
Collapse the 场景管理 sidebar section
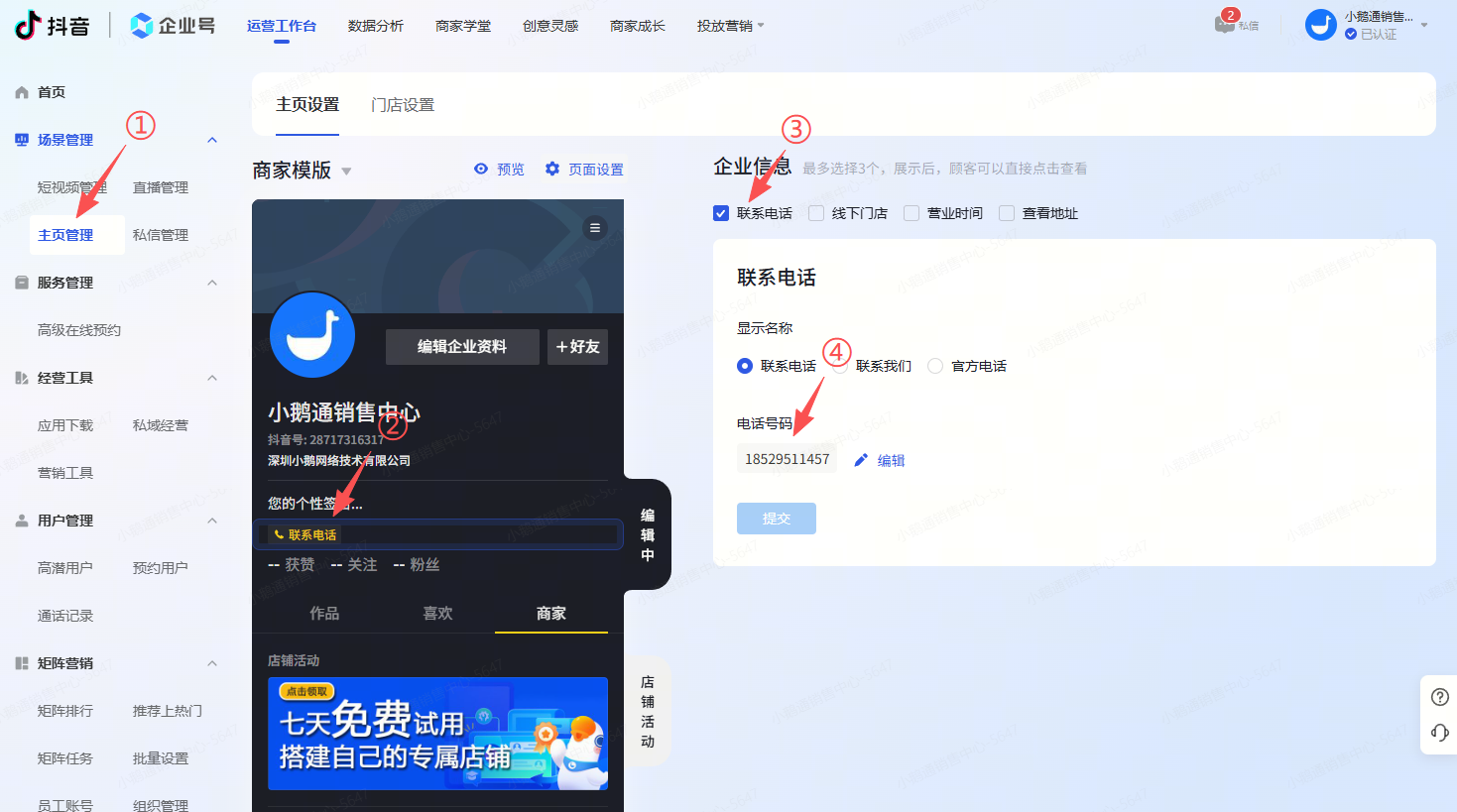coord(211,139)
